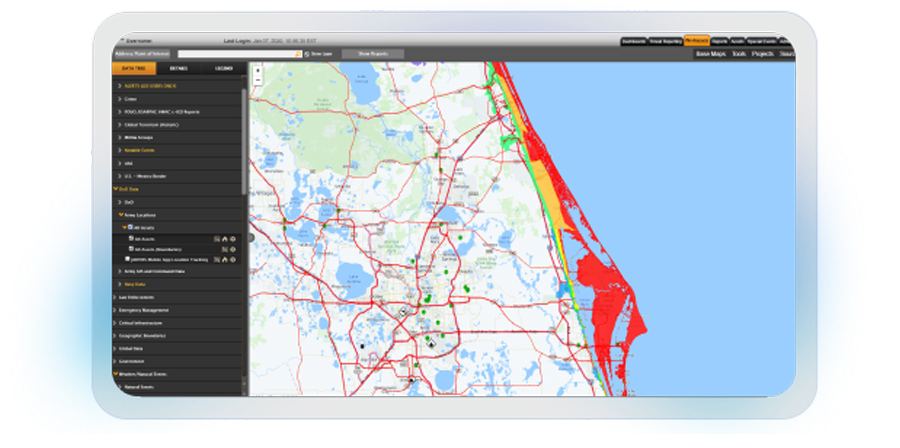Image resolution: width=900 pixels, height=448 pixels.
Task: Toggle the All Assets parent layer checkbox
Action: [x=128, y=227]
